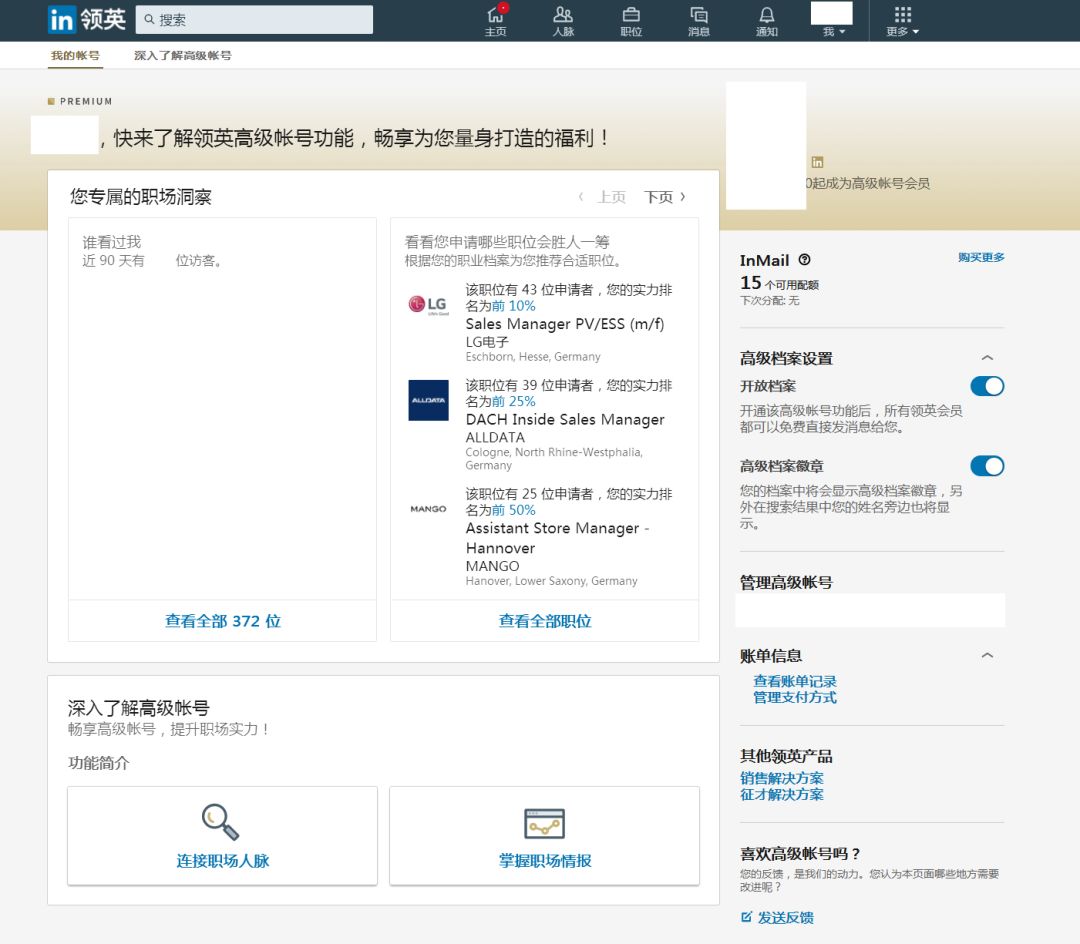This screenshot has width=1080, height=944.
Task: Click the 管理高级帐号 heading
Action: (786, 583)
